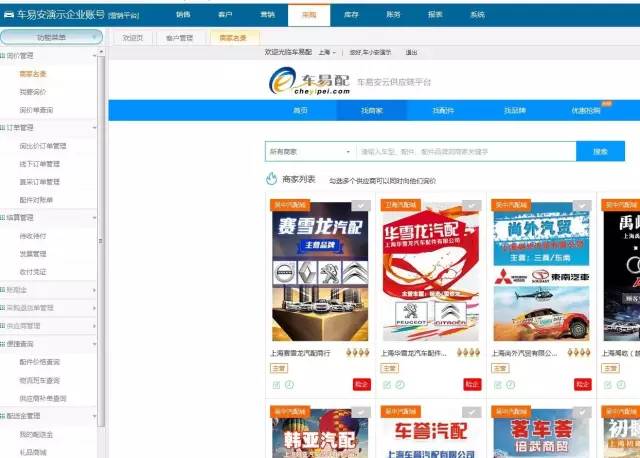Click the grid icon beside 询价管理
This screenshot has width=640, height=458.
pos(3,56)
